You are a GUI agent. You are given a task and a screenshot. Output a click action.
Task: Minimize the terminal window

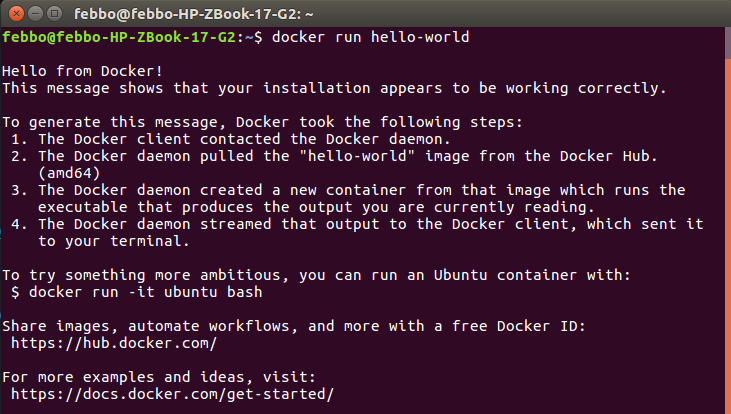[x=35, y=14]
